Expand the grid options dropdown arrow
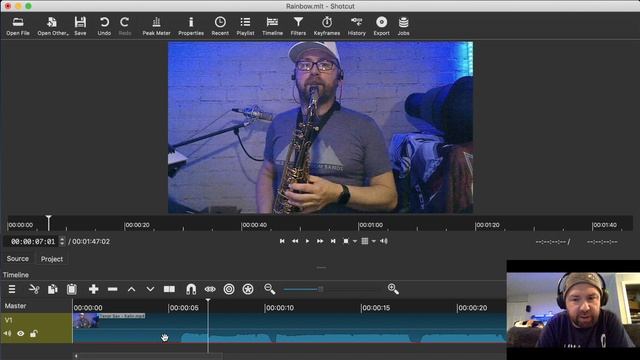 pos(373,241)
